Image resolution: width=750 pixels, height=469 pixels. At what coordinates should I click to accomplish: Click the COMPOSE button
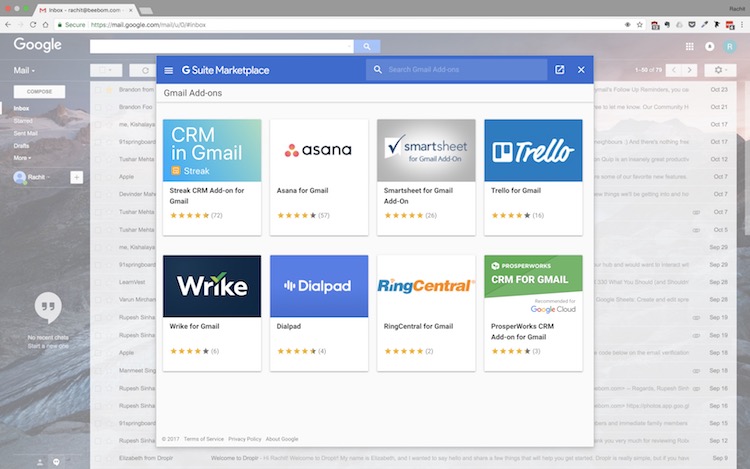coord(39,91)
